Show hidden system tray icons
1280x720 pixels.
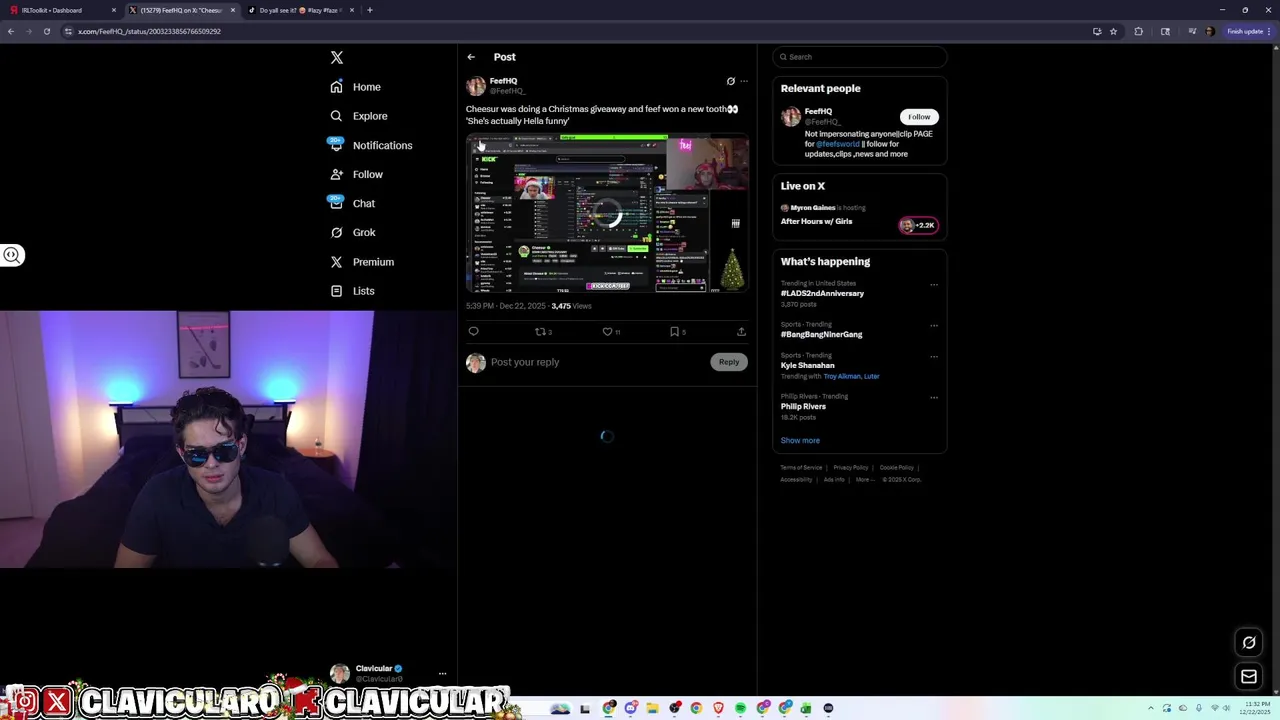1150,708
